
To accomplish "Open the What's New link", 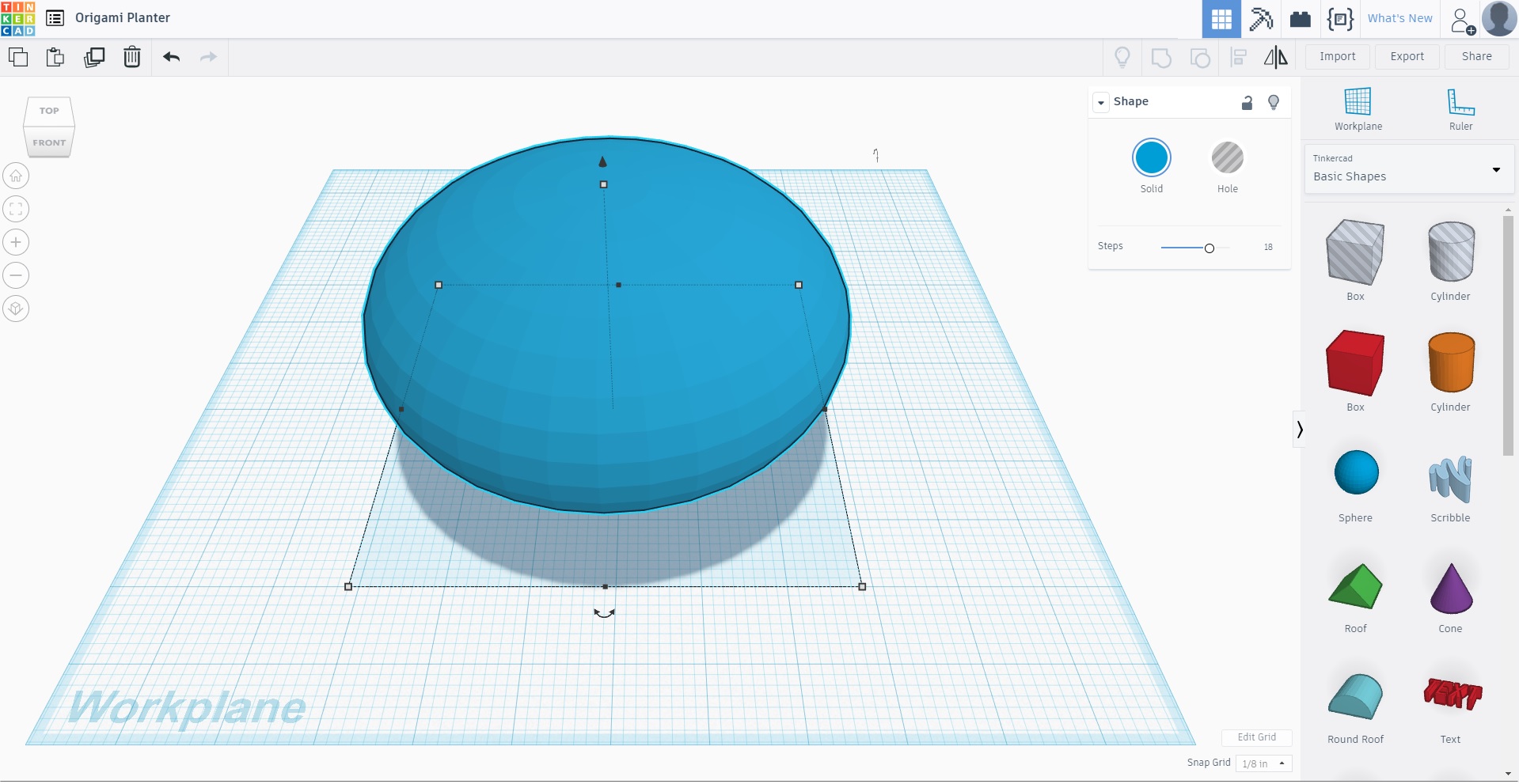I will [x=1399, y=18].
